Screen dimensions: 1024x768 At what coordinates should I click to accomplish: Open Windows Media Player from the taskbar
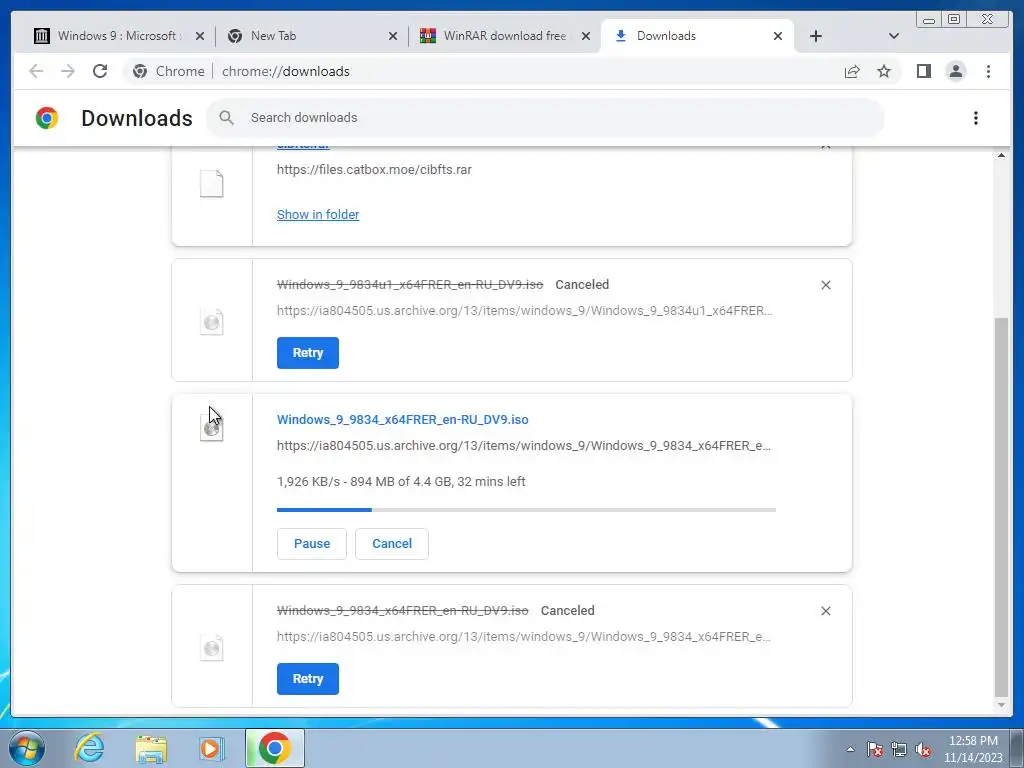[210, 748]
